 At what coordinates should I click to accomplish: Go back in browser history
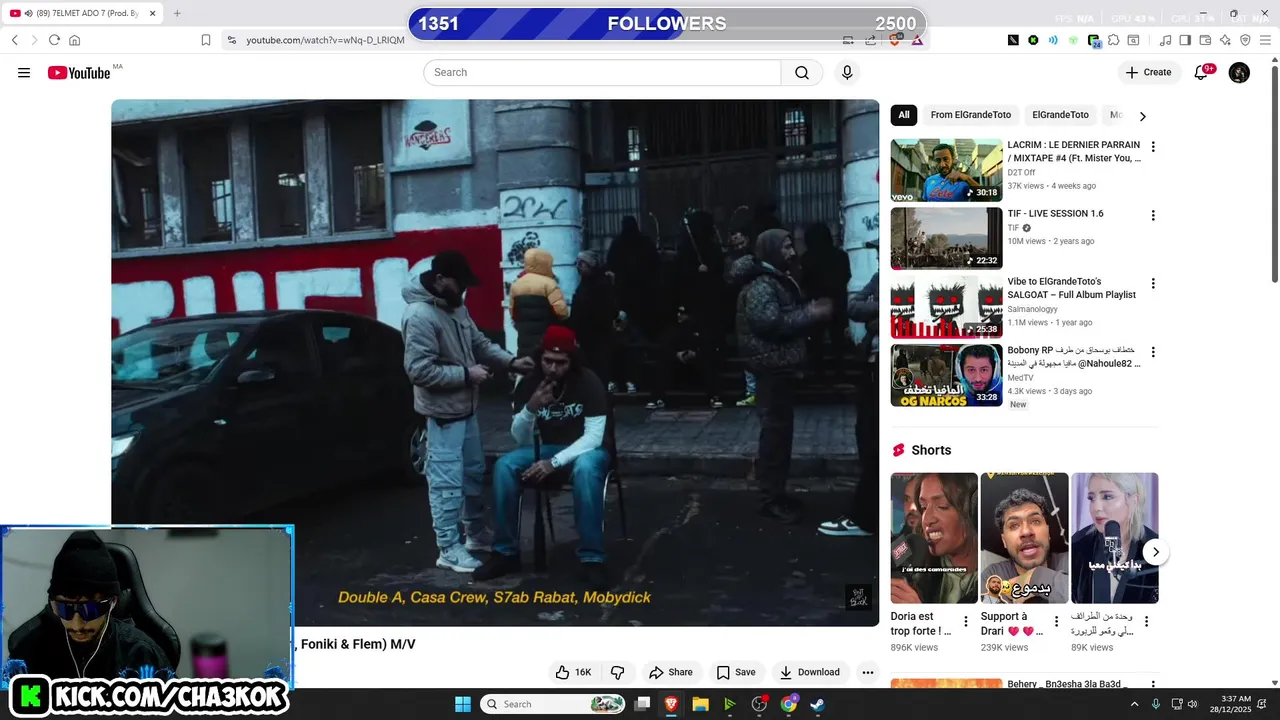coord(15,40)
